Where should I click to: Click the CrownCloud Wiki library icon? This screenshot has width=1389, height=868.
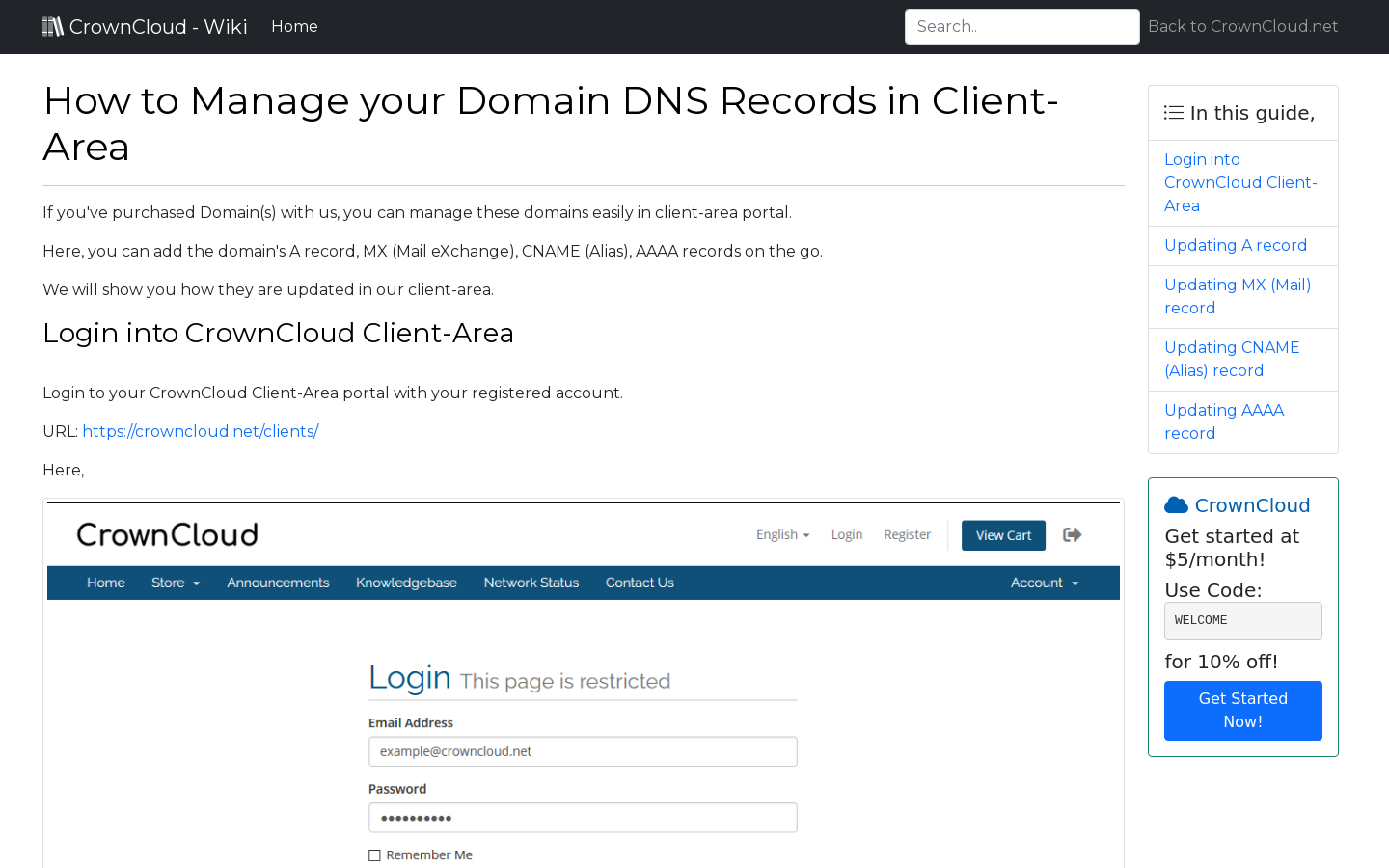[x=53, y=26]
